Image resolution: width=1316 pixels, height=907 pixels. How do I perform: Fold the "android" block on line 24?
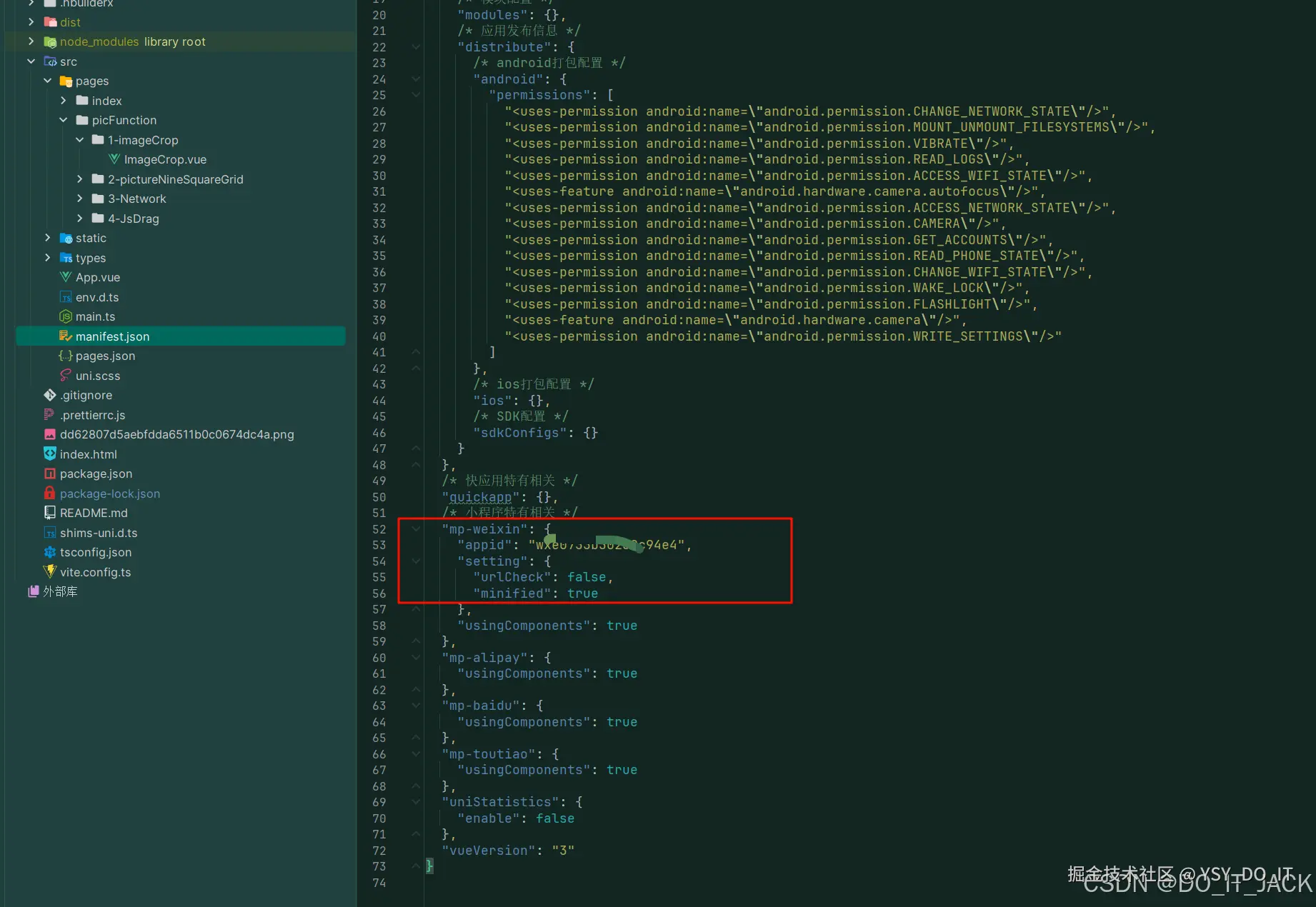pos(416,79)
